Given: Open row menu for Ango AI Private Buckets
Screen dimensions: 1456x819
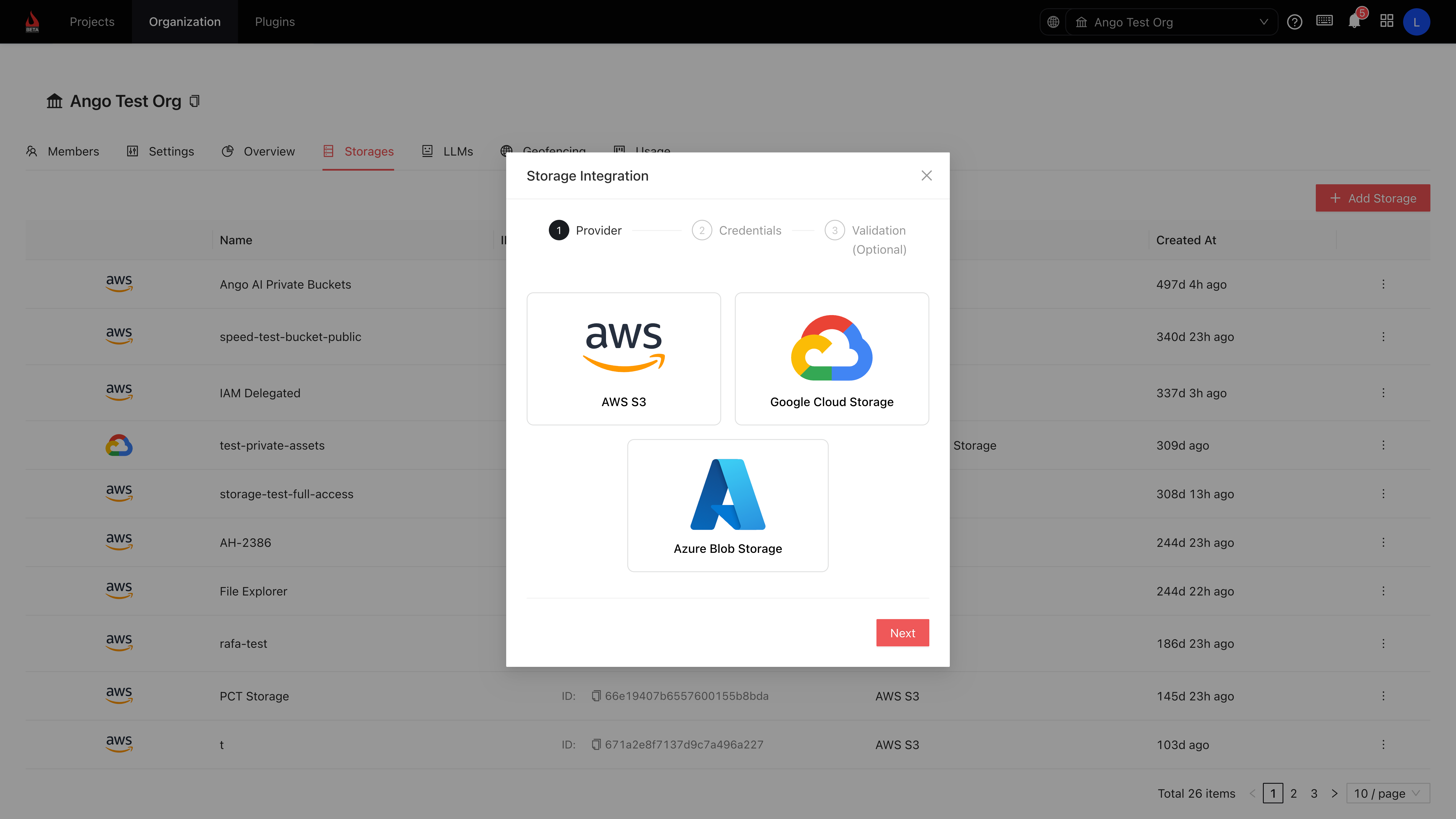Looking at the screenshot, I should coord(1383,284).
